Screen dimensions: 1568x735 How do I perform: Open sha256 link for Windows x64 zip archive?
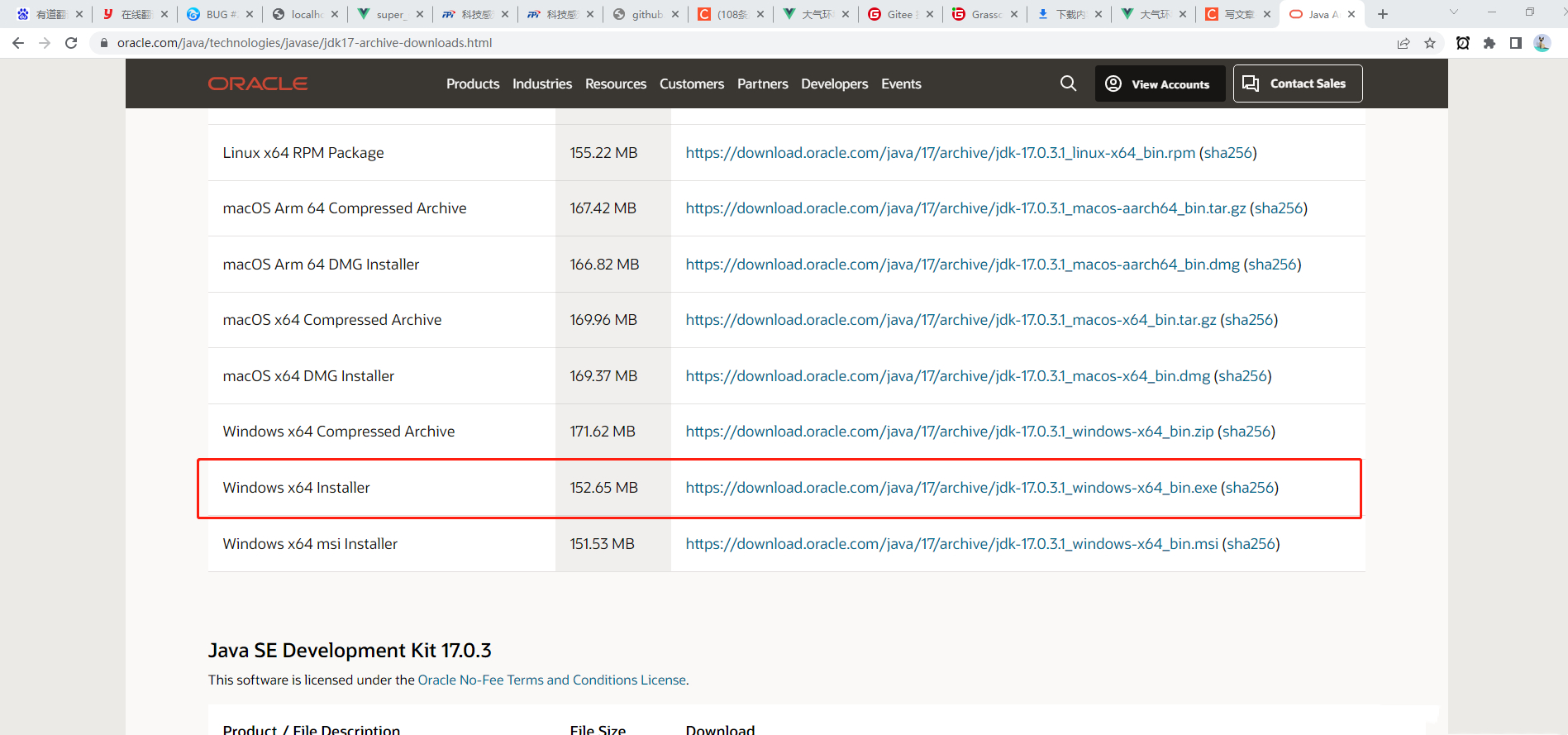tap(1246, 432)
